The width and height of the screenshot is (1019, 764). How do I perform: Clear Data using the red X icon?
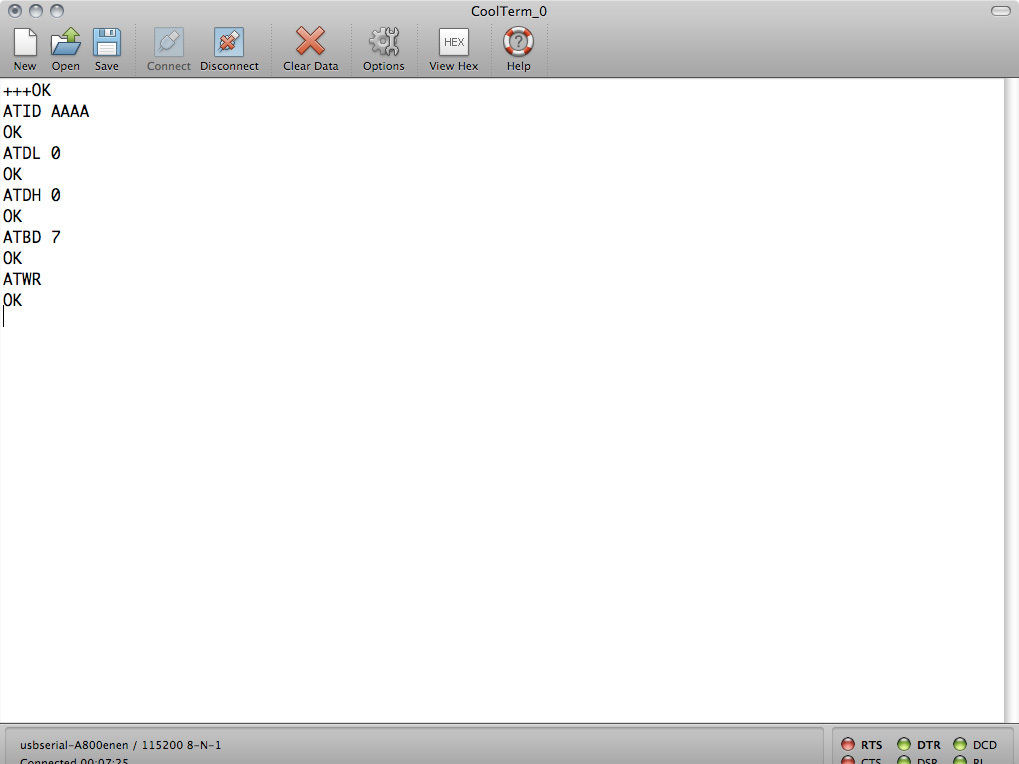311,49
